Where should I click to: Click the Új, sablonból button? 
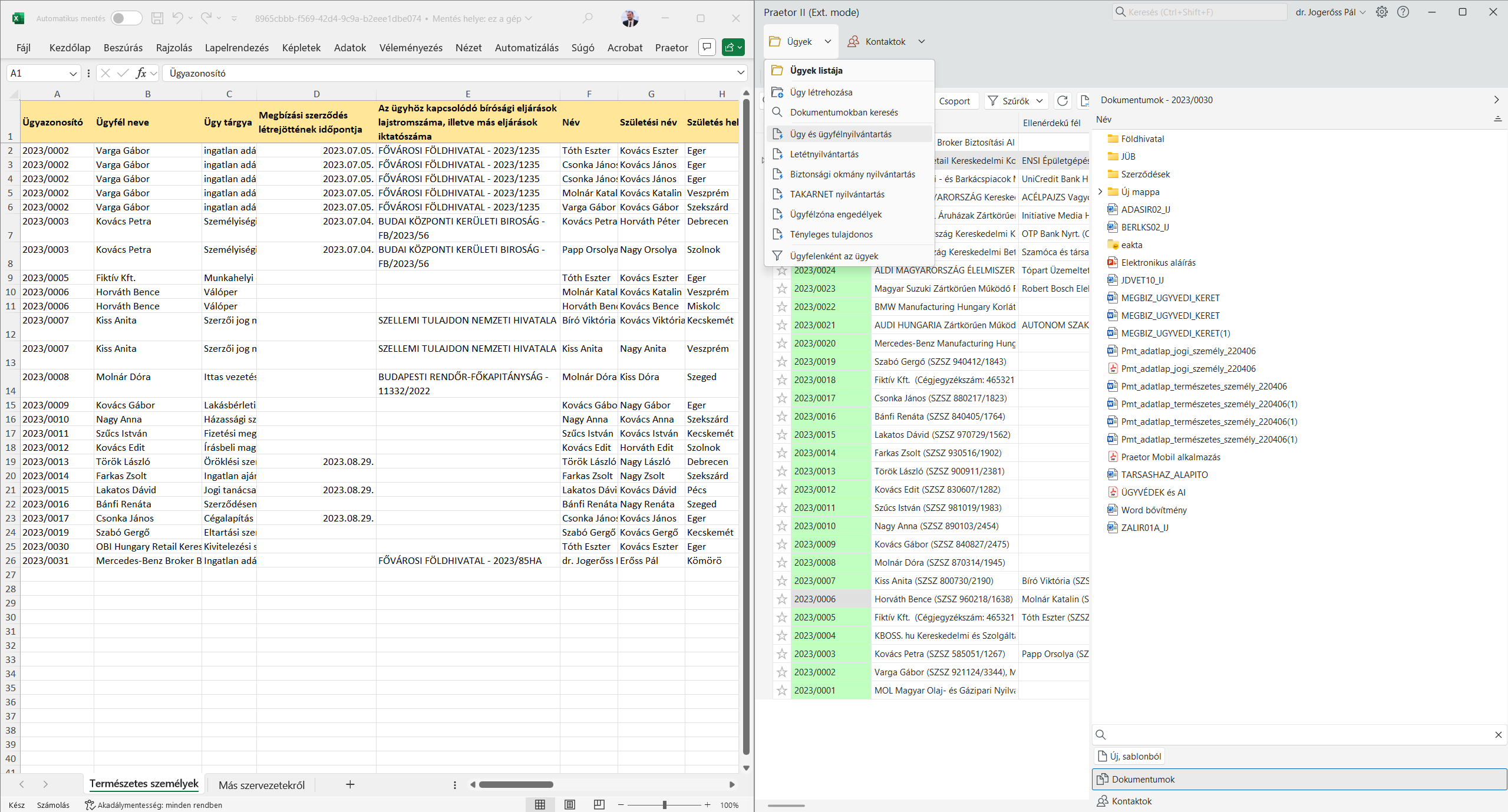coord(1130,756)
